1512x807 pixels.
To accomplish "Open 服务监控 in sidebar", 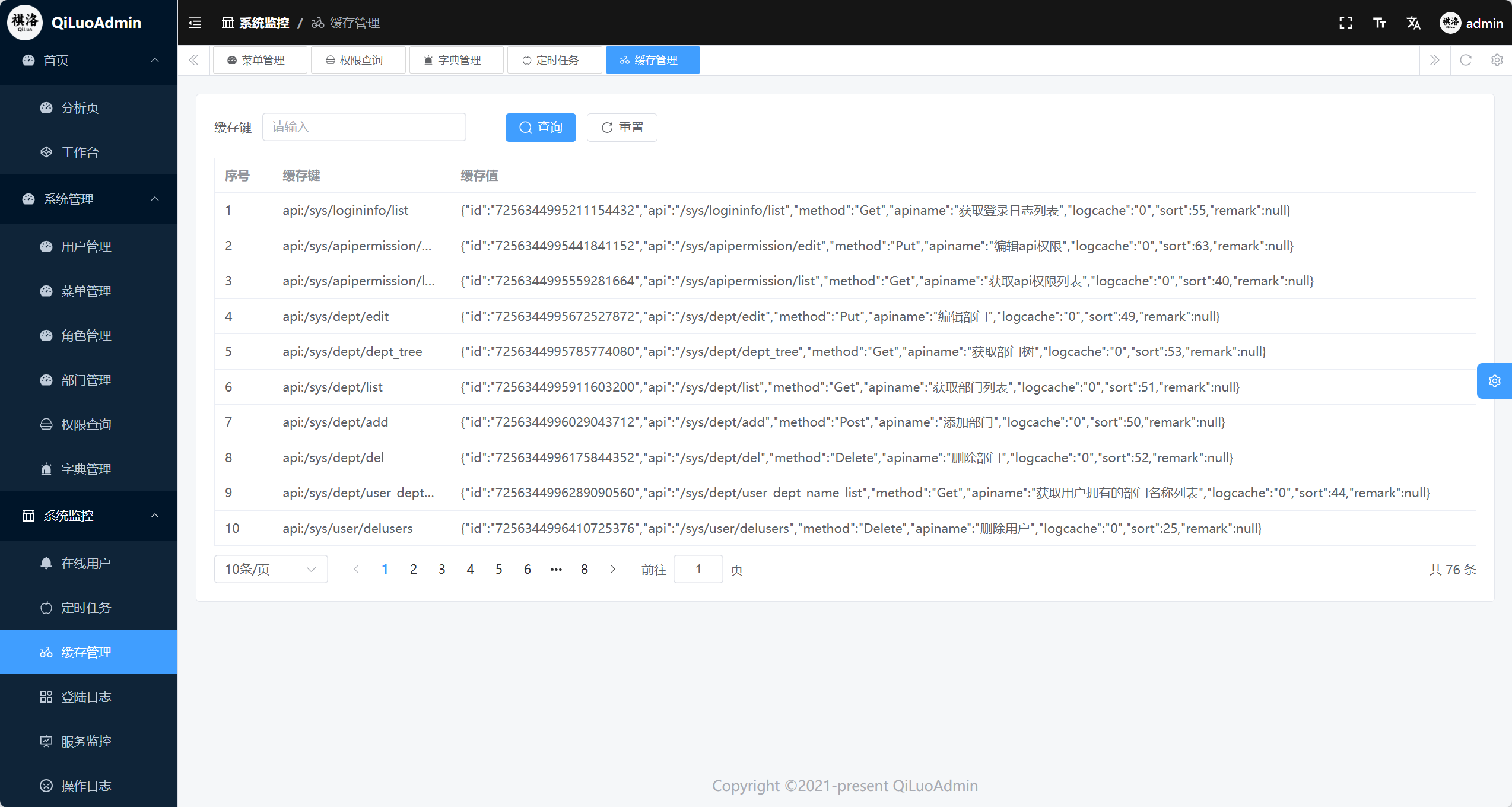I will point(89,741).
